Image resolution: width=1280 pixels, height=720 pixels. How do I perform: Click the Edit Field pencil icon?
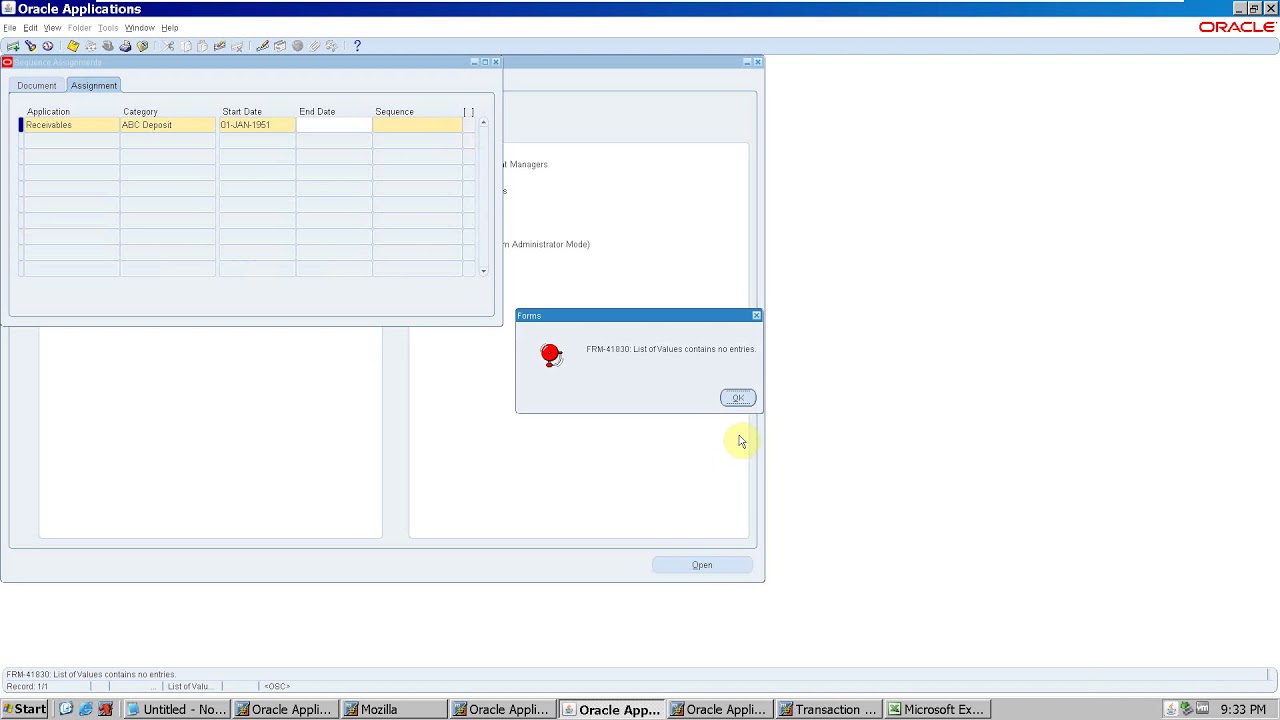pyautogui.click(x=263, y=46)
